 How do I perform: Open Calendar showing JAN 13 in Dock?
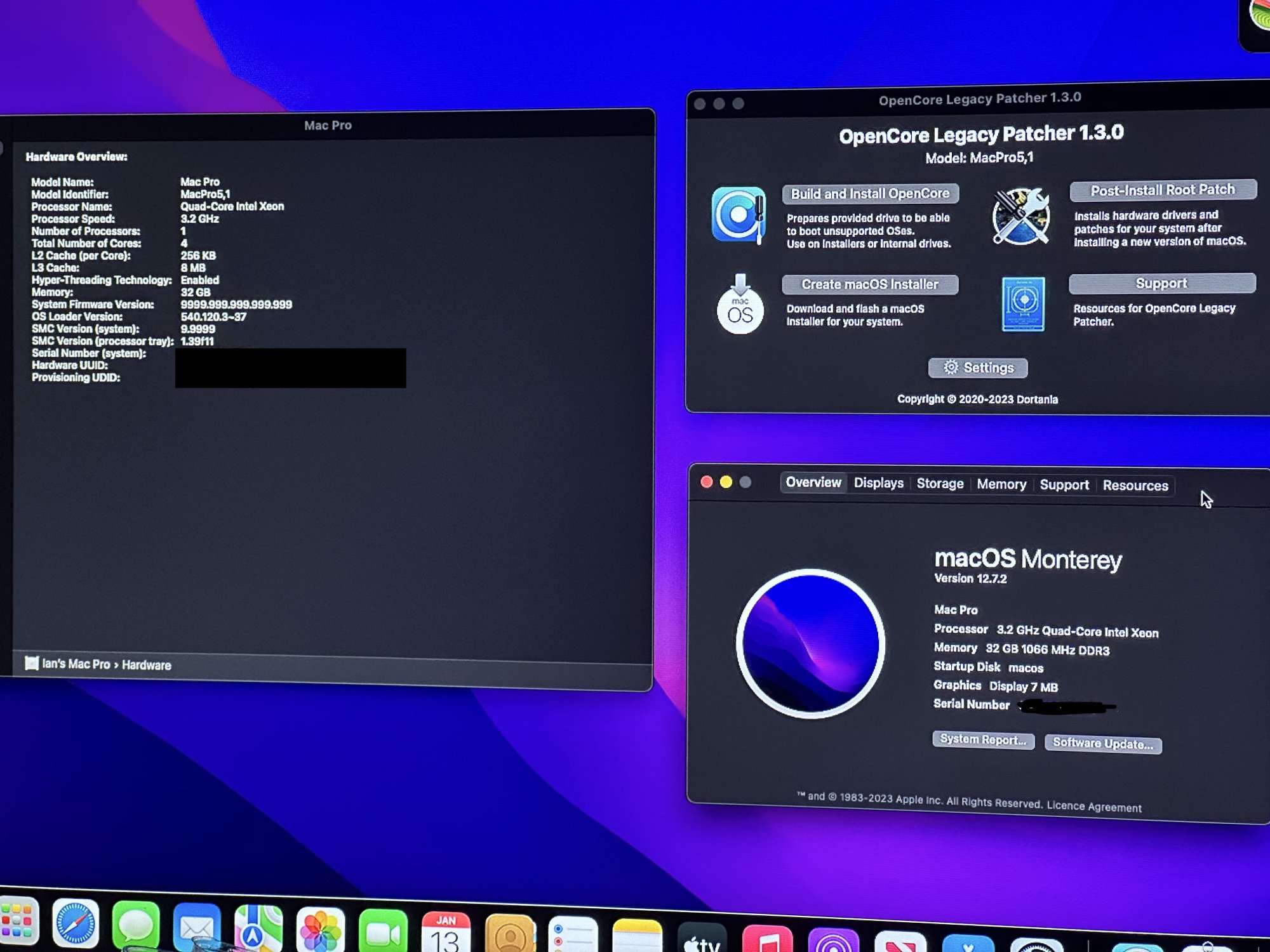(x=446, y=933)
